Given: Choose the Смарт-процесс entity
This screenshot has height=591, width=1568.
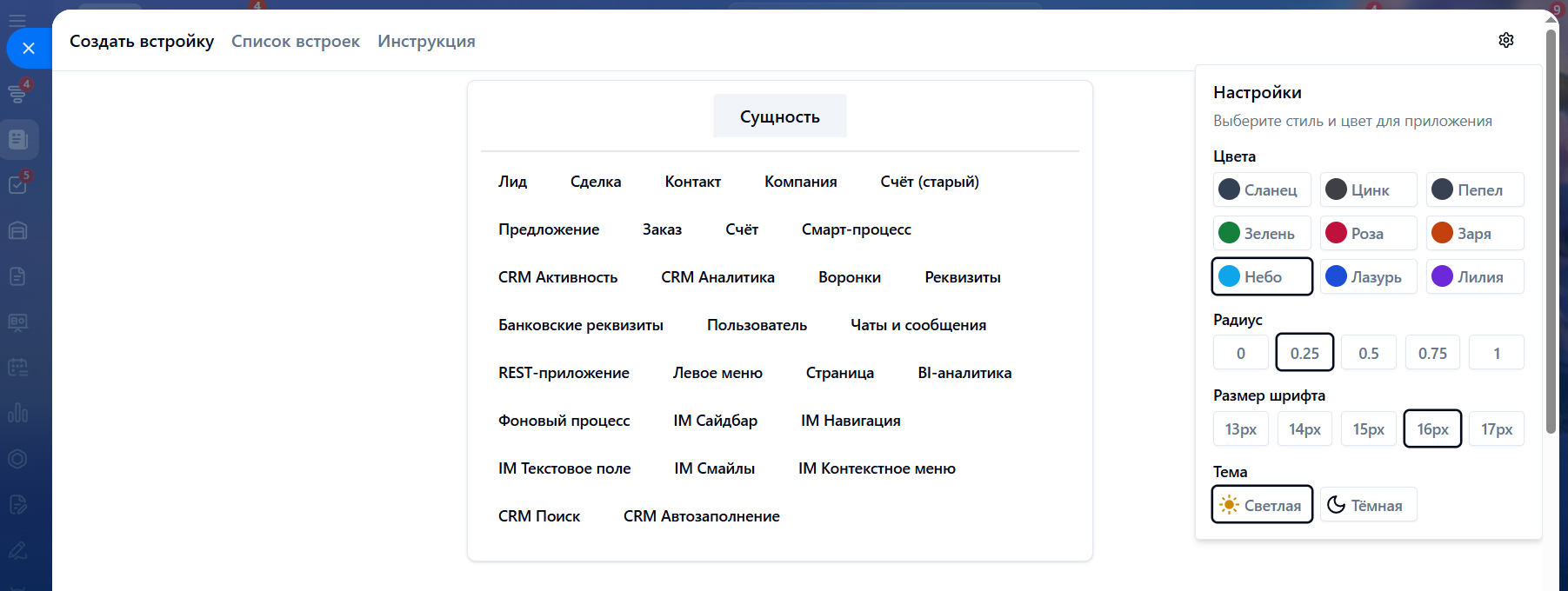Looking at the screenshot, I should click(856, 229).
